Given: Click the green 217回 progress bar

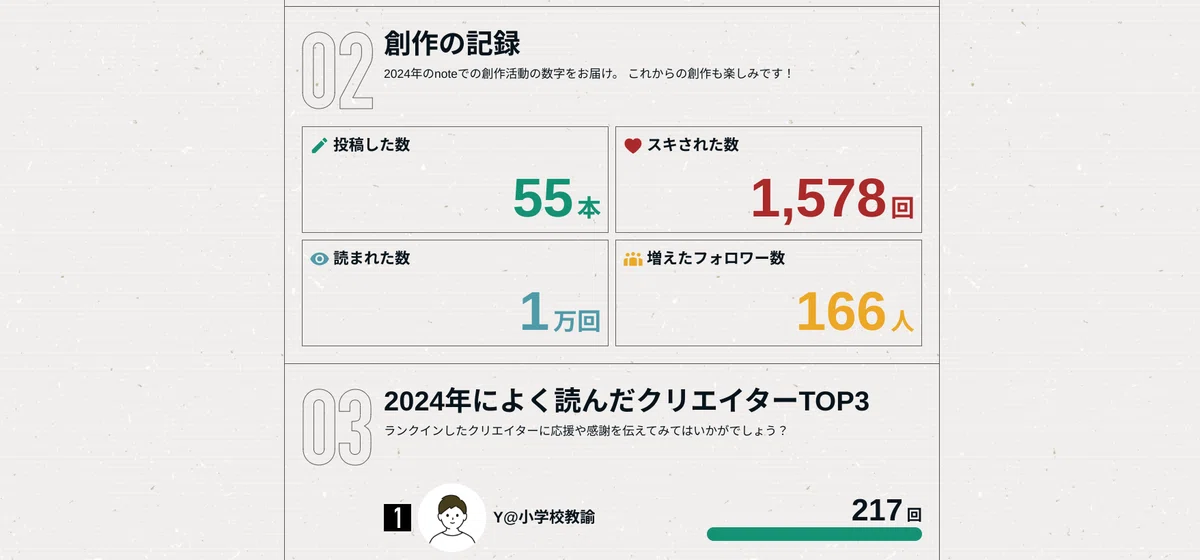Looking at the screenshot, I should coord(814,534).
